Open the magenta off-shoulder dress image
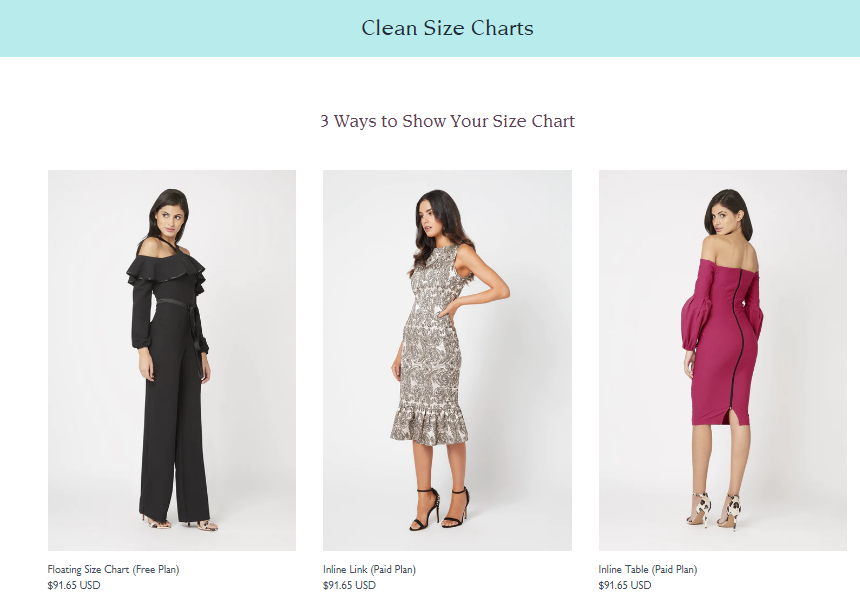This screenshot has width=860, height=610. point(722,360)
